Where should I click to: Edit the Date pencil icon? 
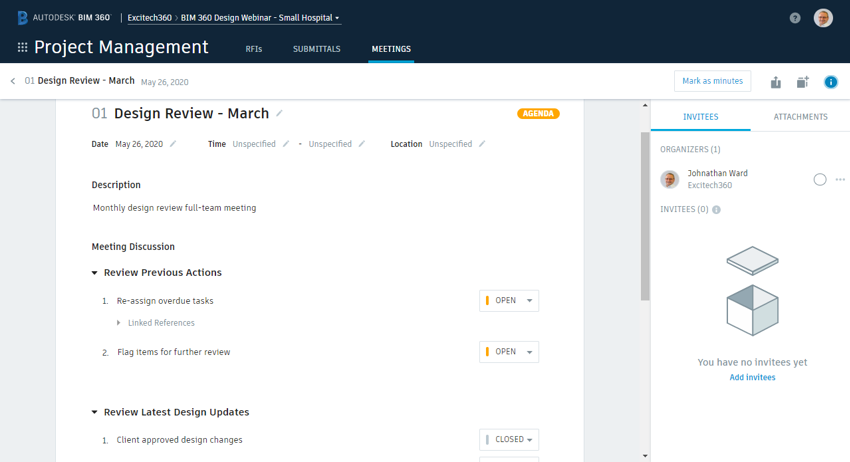click(172, 144)
